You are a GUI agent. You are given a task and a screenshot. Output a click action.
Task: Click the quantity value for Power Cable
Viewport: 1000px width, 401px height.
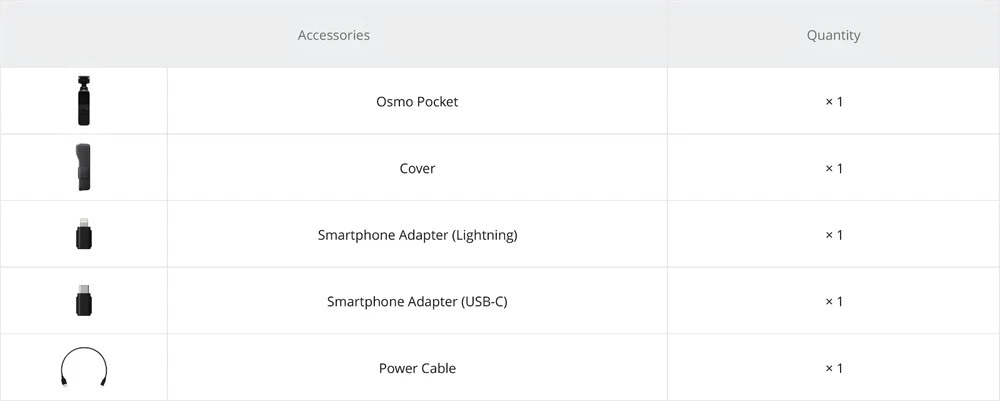point(833,369)
